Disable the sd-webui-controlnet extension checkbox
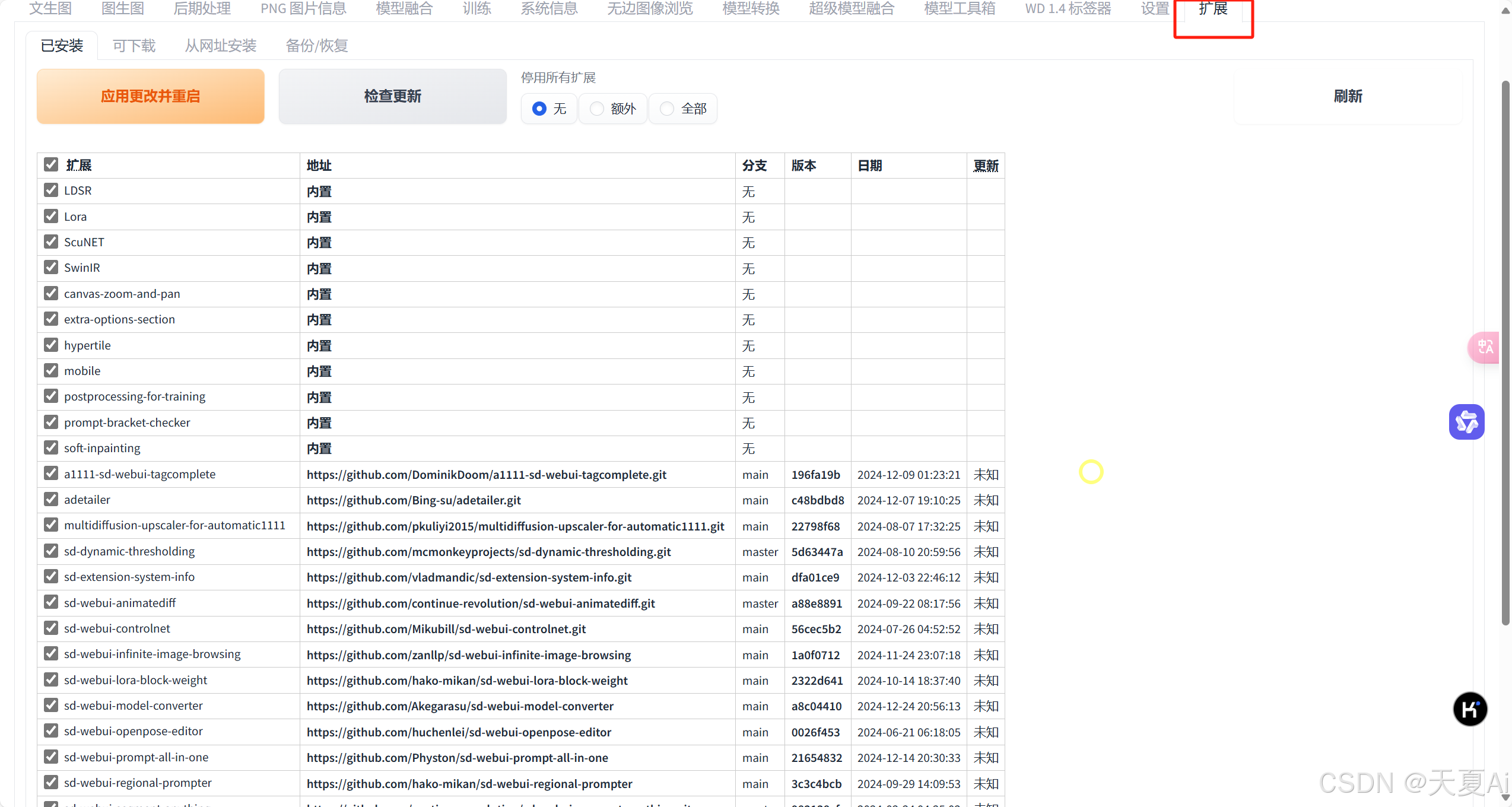The height and width of the screenshot is (807, 1512). pyautogui.click(x=51, y=628)
